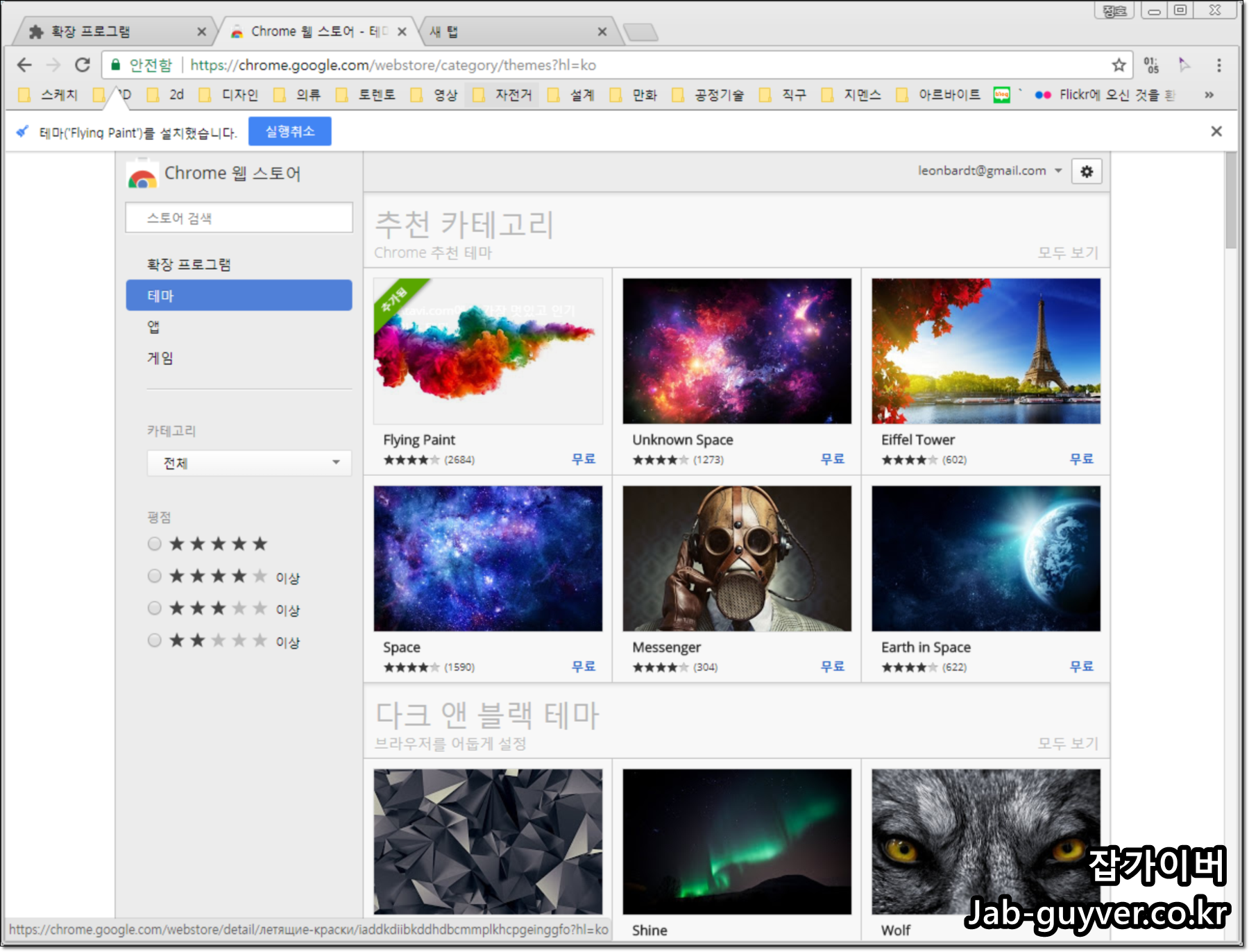Go back with the browser back arrow
The height and width of the screenshot is (952, 1249).
(24, 65)
